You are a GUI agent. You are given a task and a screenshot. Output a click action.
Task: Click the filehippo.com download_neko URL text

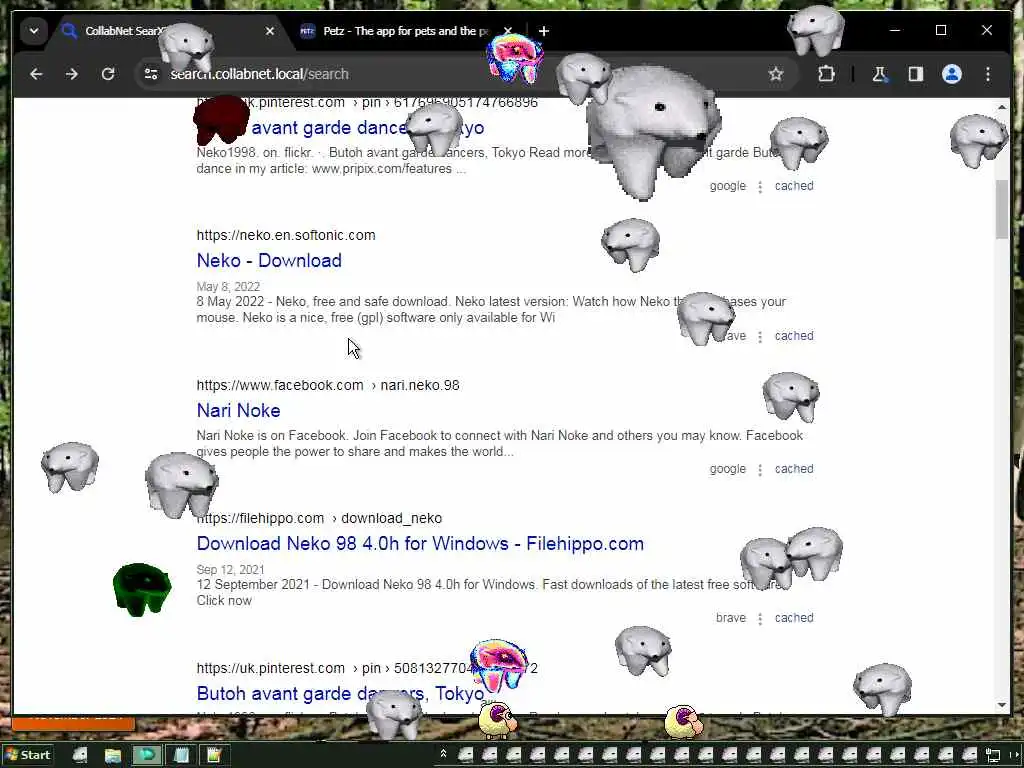pyautogui.click(x=319, y=519)
